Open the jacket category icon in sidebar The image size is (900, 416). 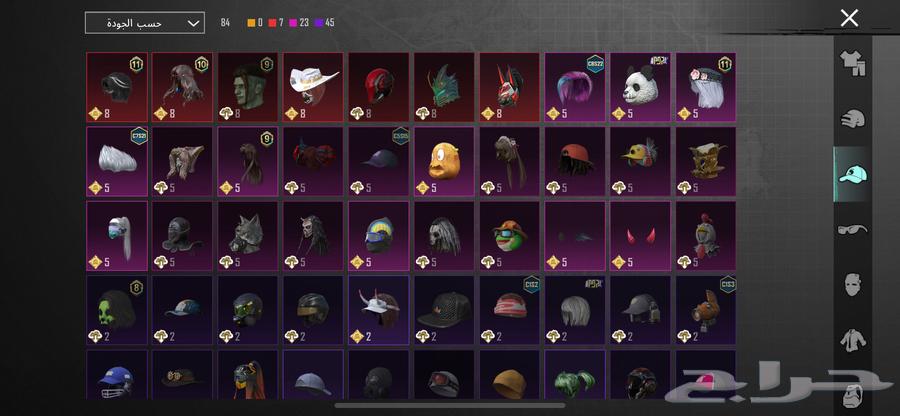(x=852, y=340)
